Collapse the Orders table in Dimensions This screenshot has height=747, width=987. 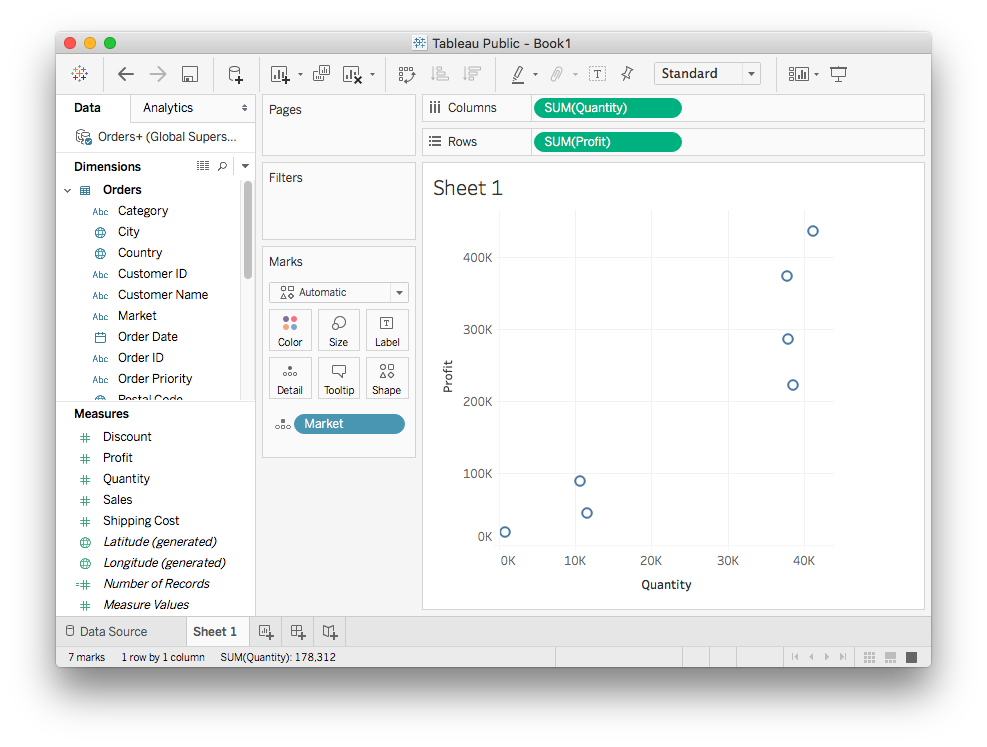point(68,190)
